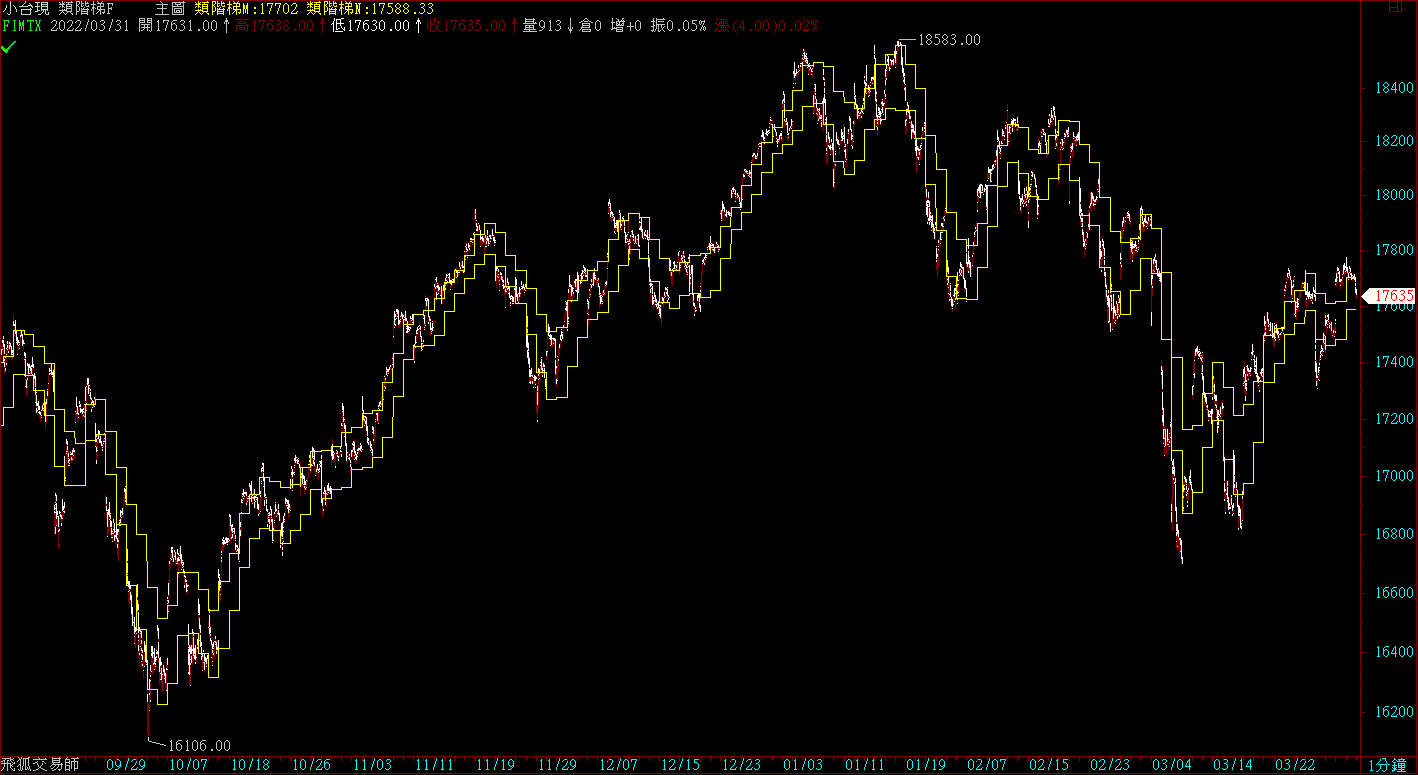Click the date 2022/03/31 in header
This screenshot has width=1418, height=775.
click(x=90, y=25)
